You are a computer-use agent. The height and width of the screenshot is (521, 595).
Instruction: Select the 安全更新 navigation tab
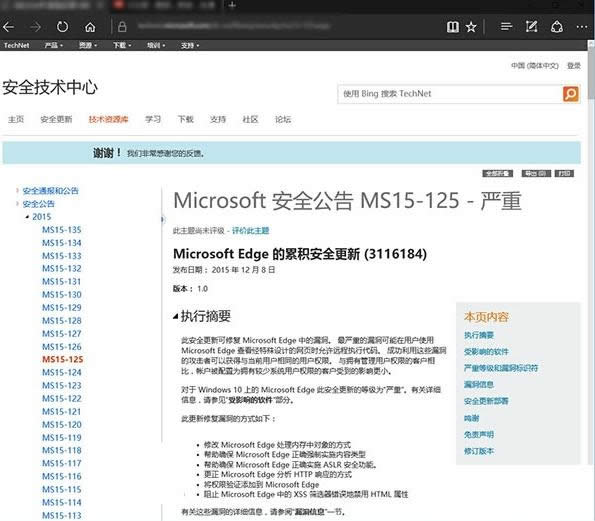tap(56, 119)
